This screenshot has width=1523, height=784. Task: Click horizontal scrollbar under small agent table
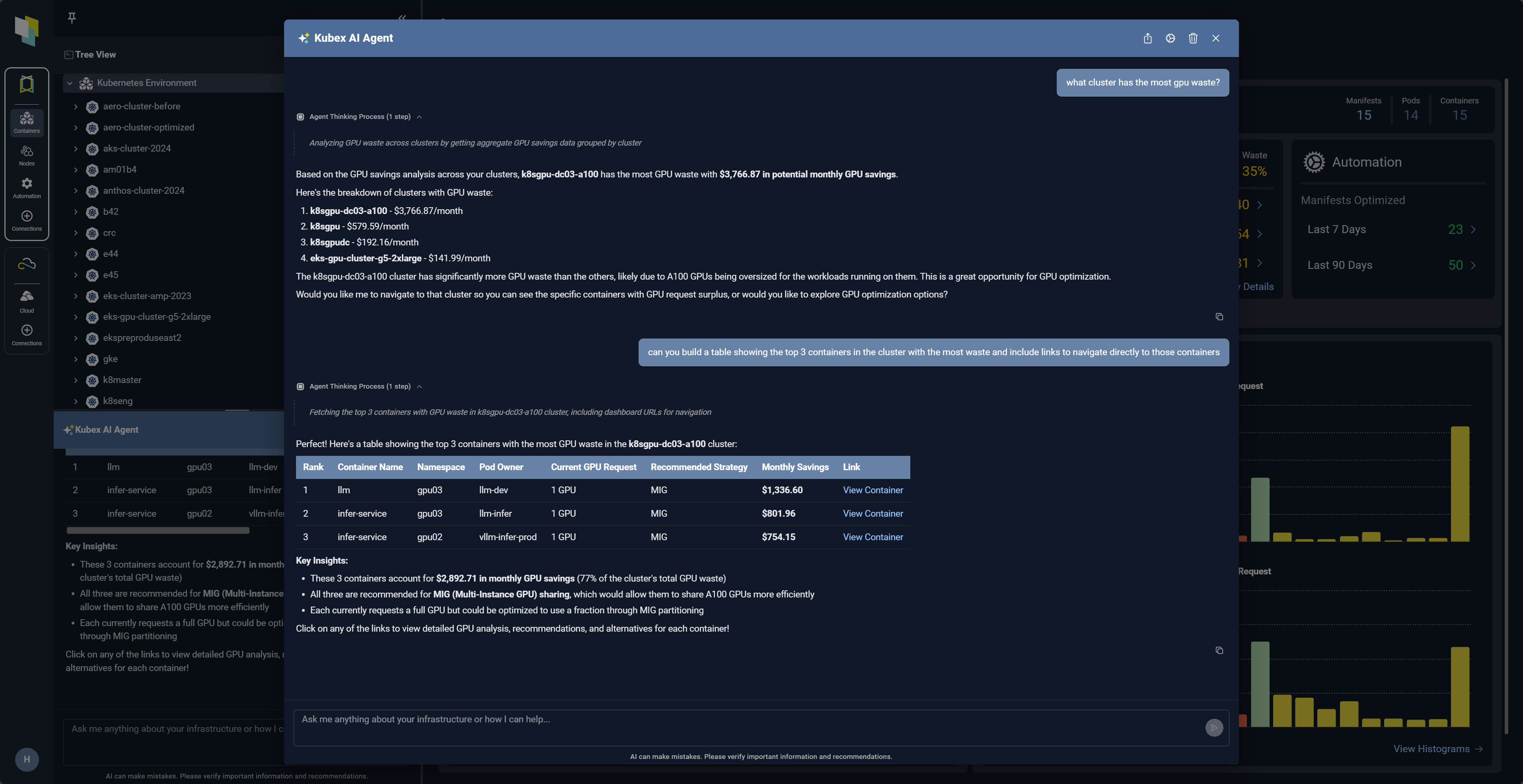158,530
